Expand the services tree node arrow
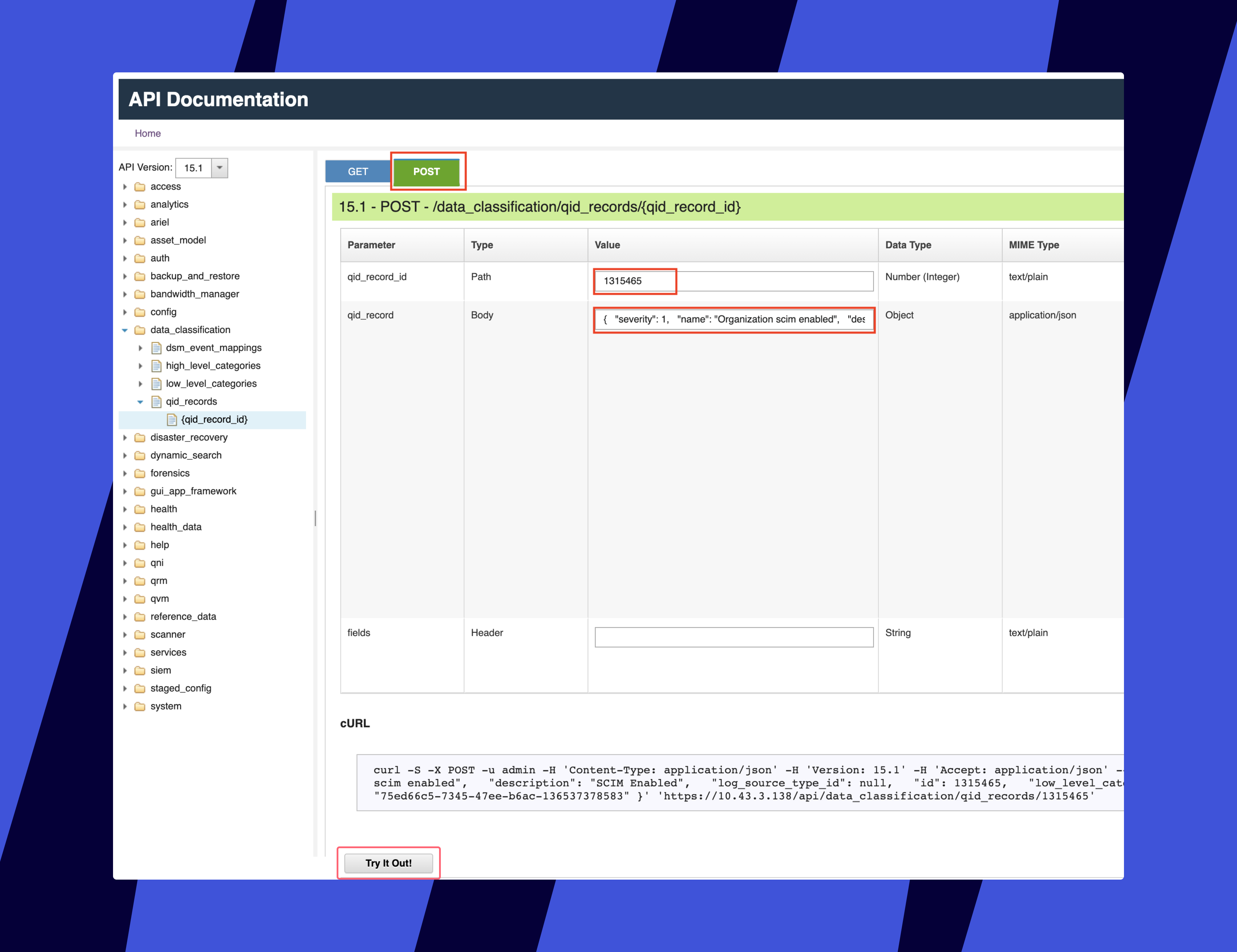The height and width of the screenshot is (952, 1237). 125,653
